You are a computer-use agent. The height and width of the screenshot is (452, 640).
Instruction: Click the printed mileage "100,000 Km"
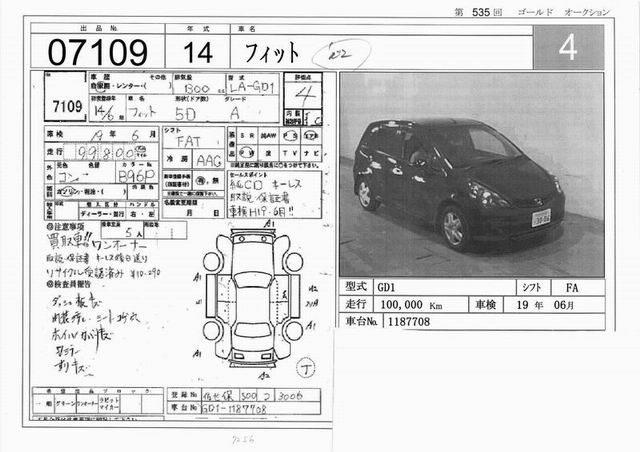point(411,305)
